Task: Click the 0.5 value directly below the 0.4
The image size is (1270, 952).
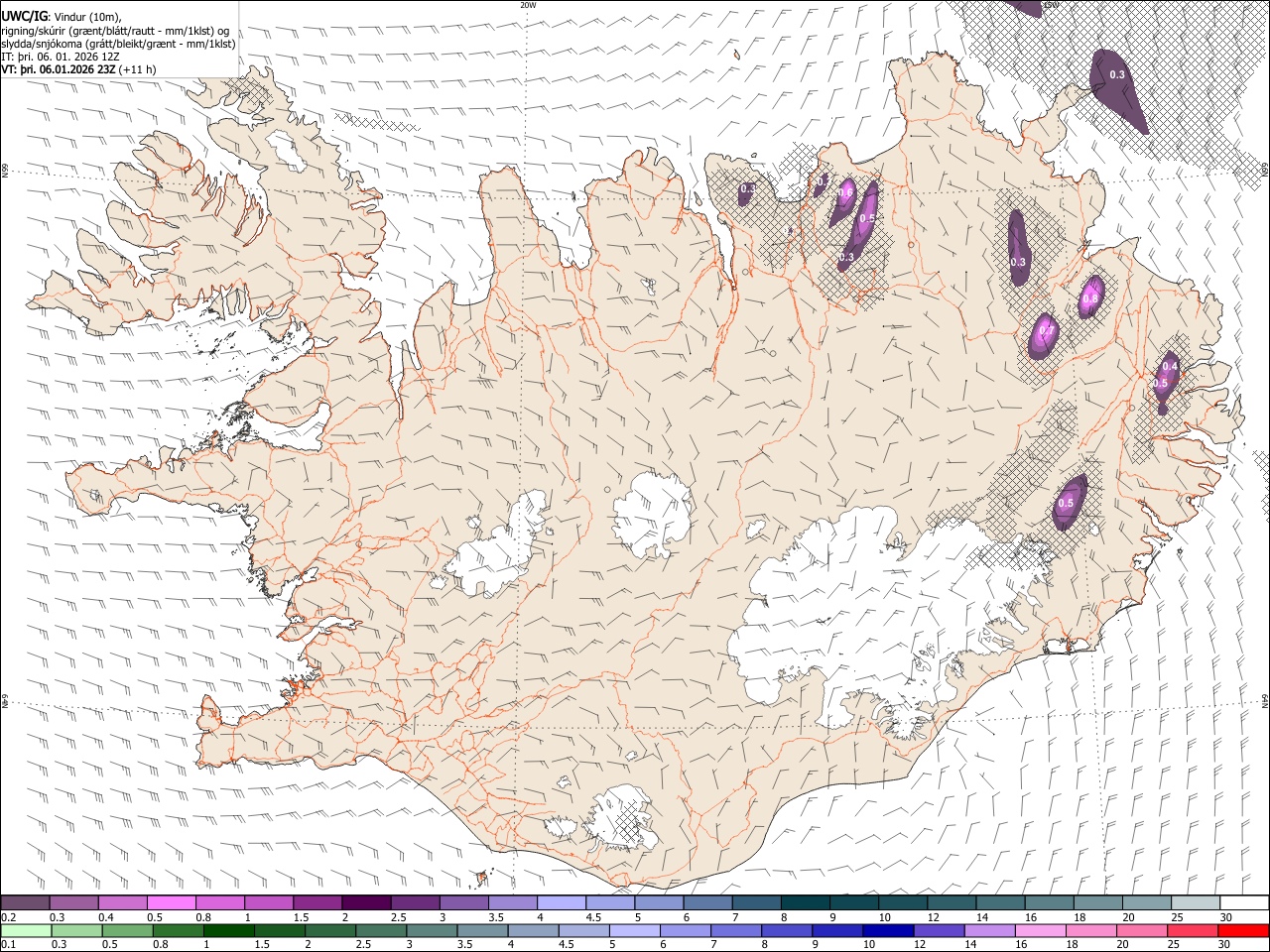Action: click(1160, 383)
